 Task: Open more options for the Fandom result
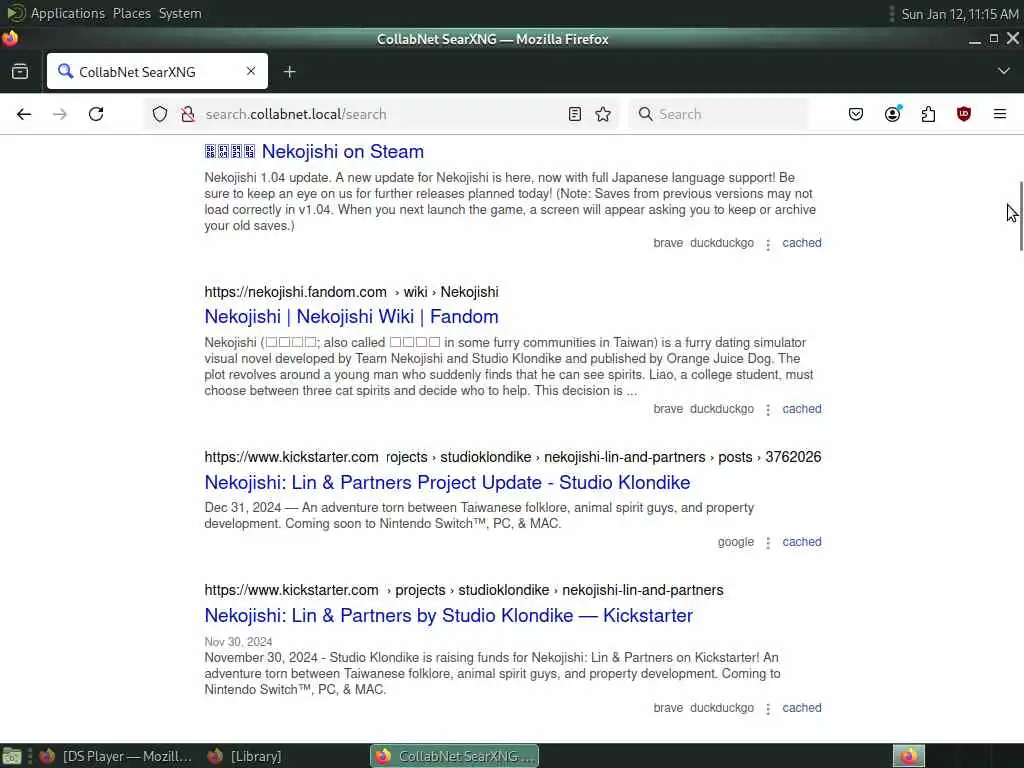[768, 410]
